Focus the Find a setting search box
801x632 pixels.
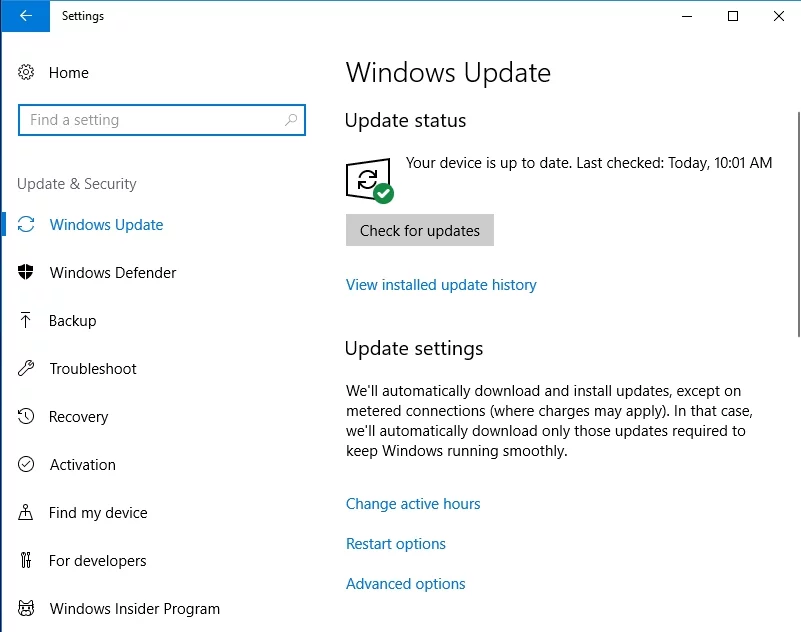pyautogui.click(x=161, y=120)
